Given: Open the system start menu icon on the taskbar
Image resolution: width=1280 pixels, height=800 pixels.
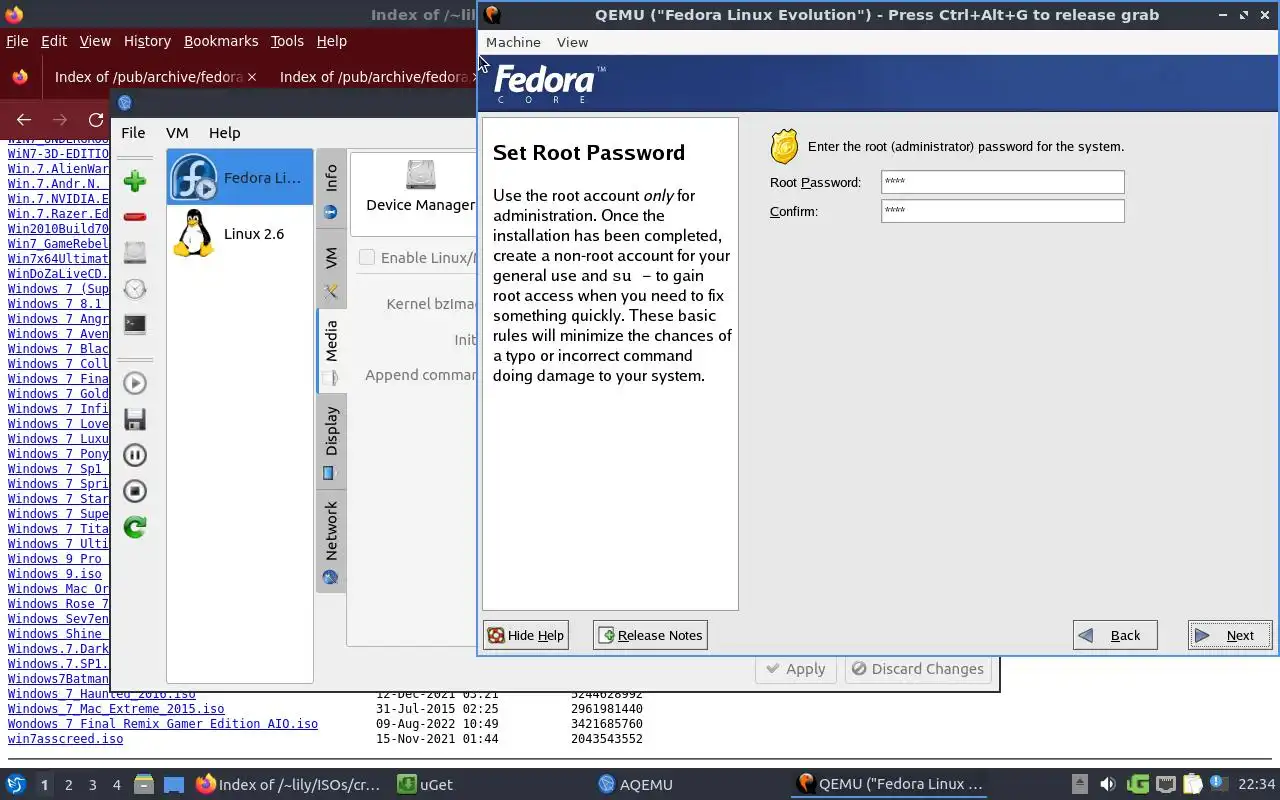Looking at the screenshot, I should pos(16,784).
